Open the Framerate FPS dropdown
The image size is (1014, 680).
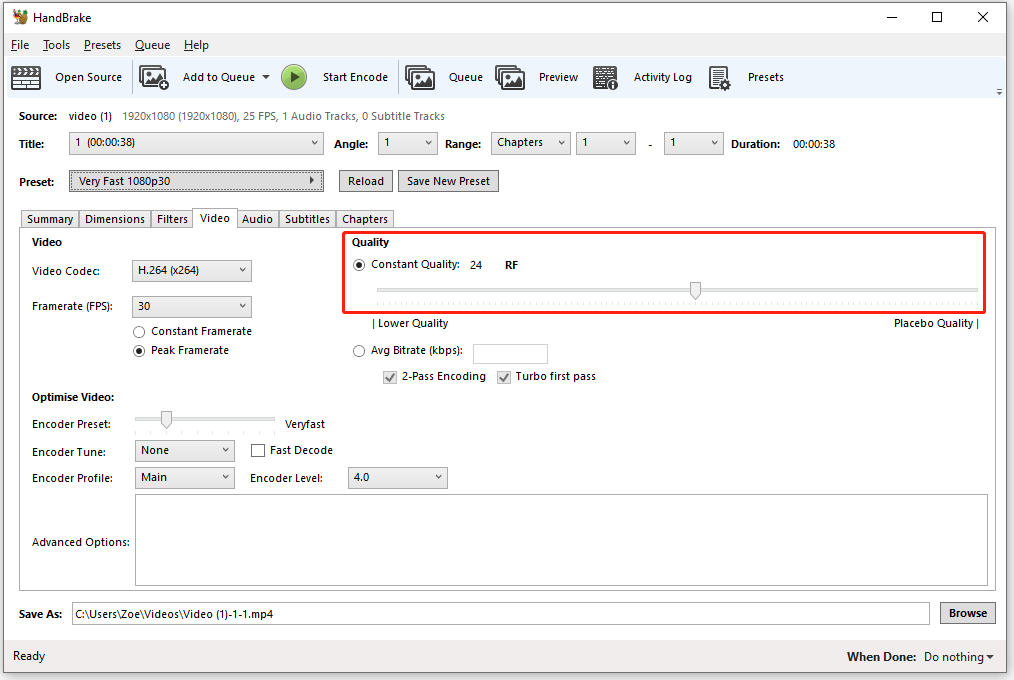191,306
